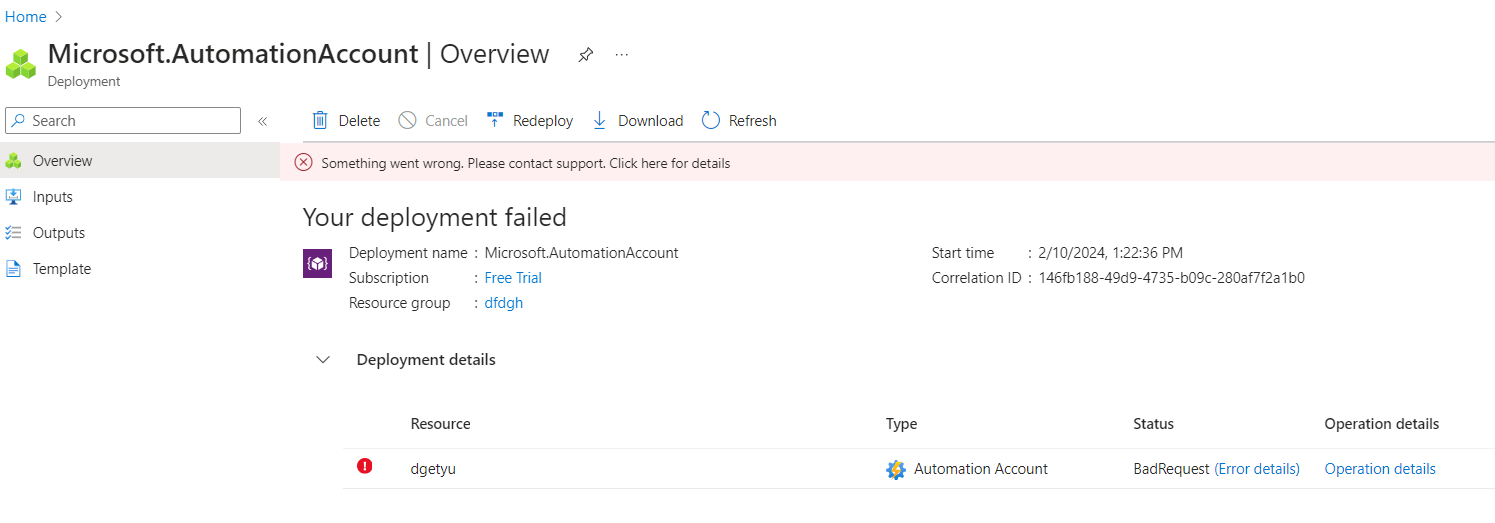The width and height of the screenshot is (1495, 523).
Task: Click the Inputs sidebar icon
Action: (14, 196)
